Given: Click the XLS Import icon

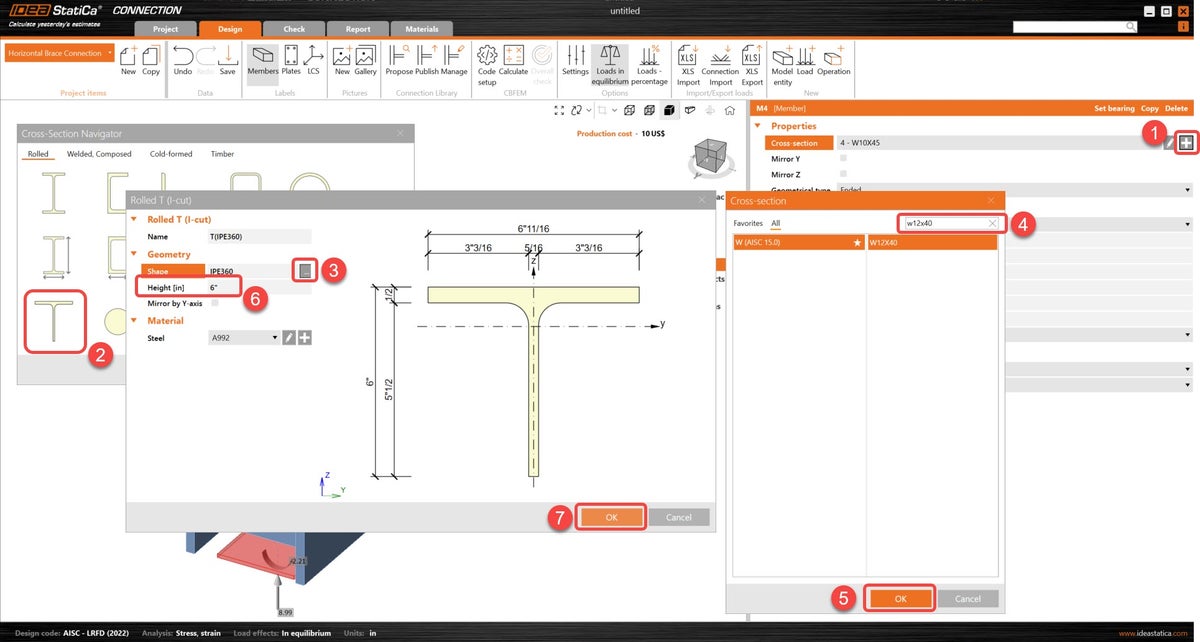Looking at the screenshot, I should (x=687, y=62).
